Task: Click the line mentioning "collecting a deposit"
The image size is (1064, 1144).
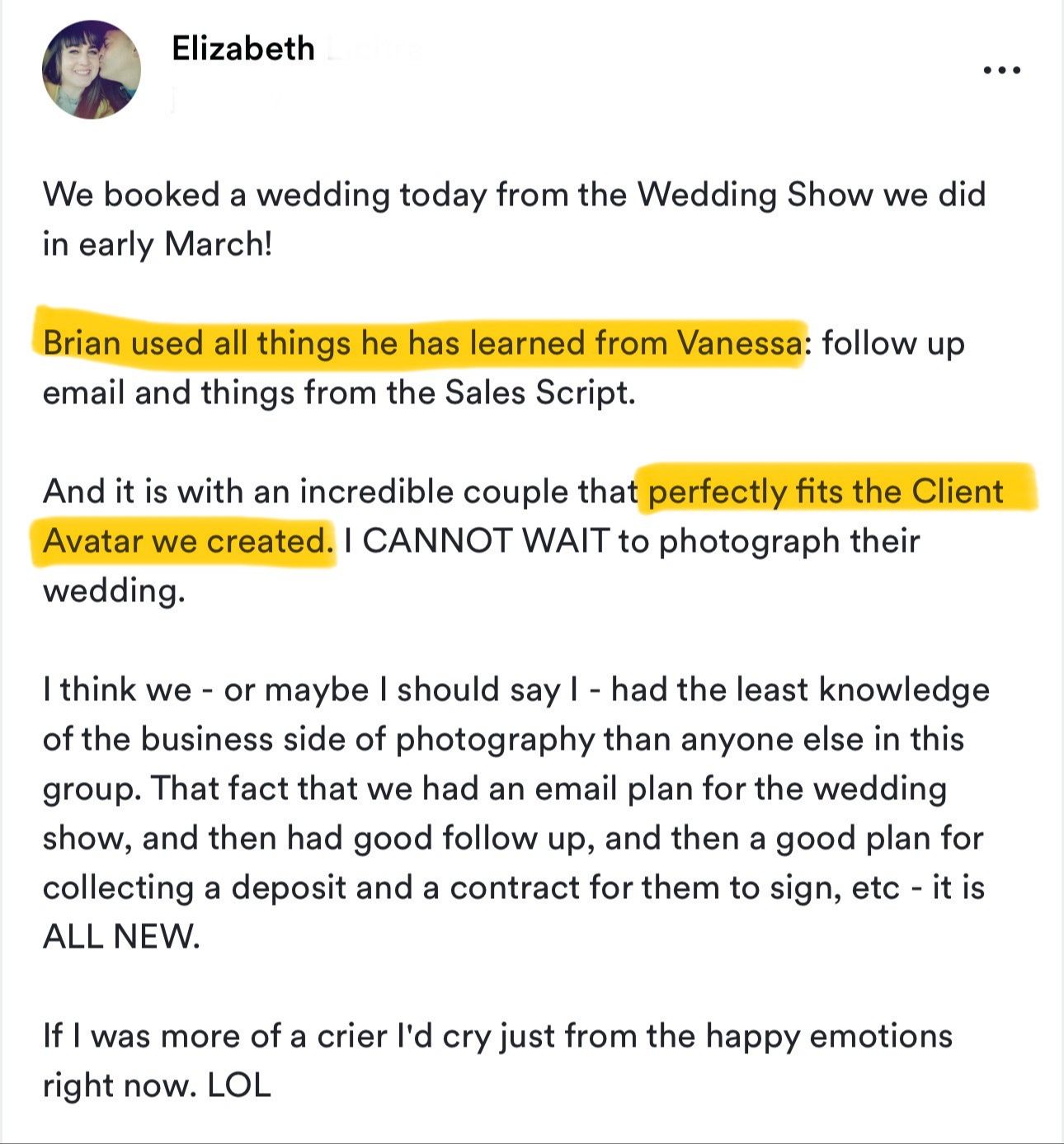Action: 513,887
